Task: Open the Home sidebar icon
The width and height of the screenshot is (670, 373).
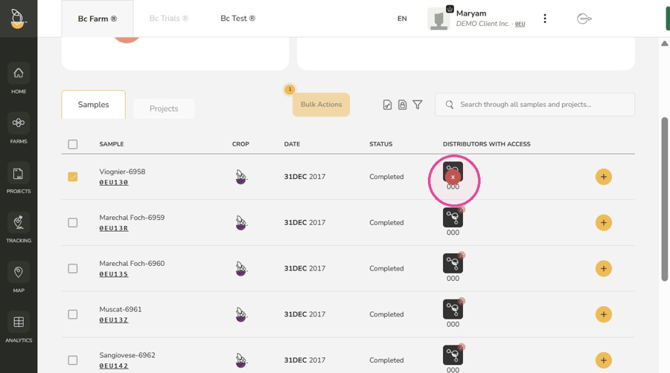Action: click(18, 73)
